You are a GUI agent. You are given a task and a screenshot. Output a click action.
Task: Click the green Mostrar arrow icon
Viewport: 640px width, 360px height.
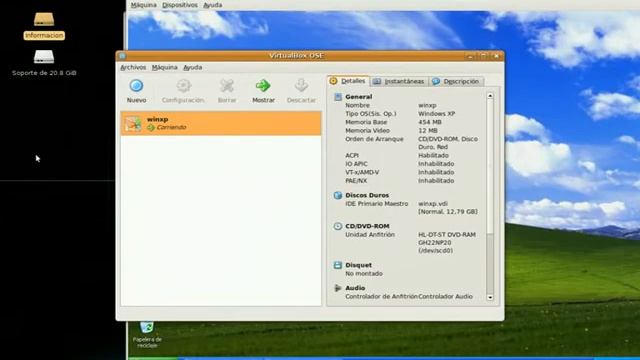[x=263, y=86]
